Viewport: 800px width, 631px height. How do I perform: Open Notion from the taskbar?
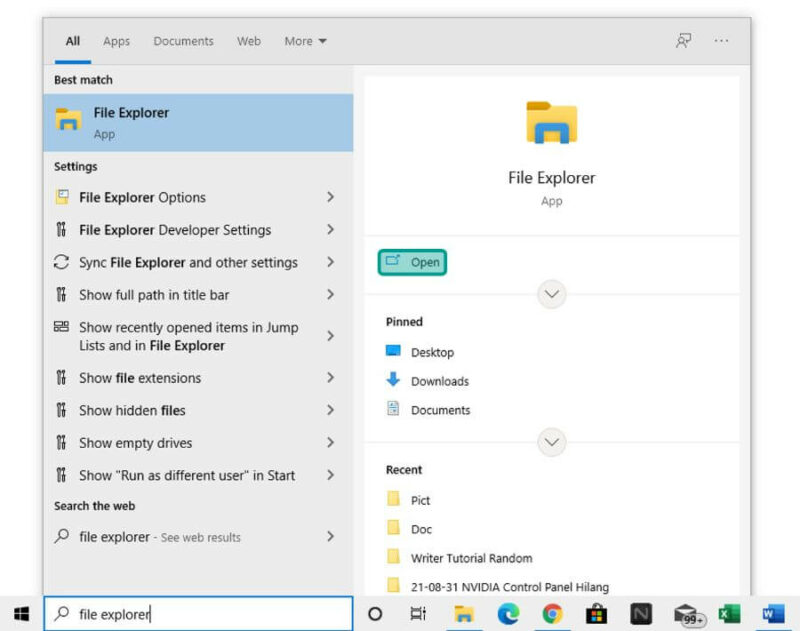(641, 614)
